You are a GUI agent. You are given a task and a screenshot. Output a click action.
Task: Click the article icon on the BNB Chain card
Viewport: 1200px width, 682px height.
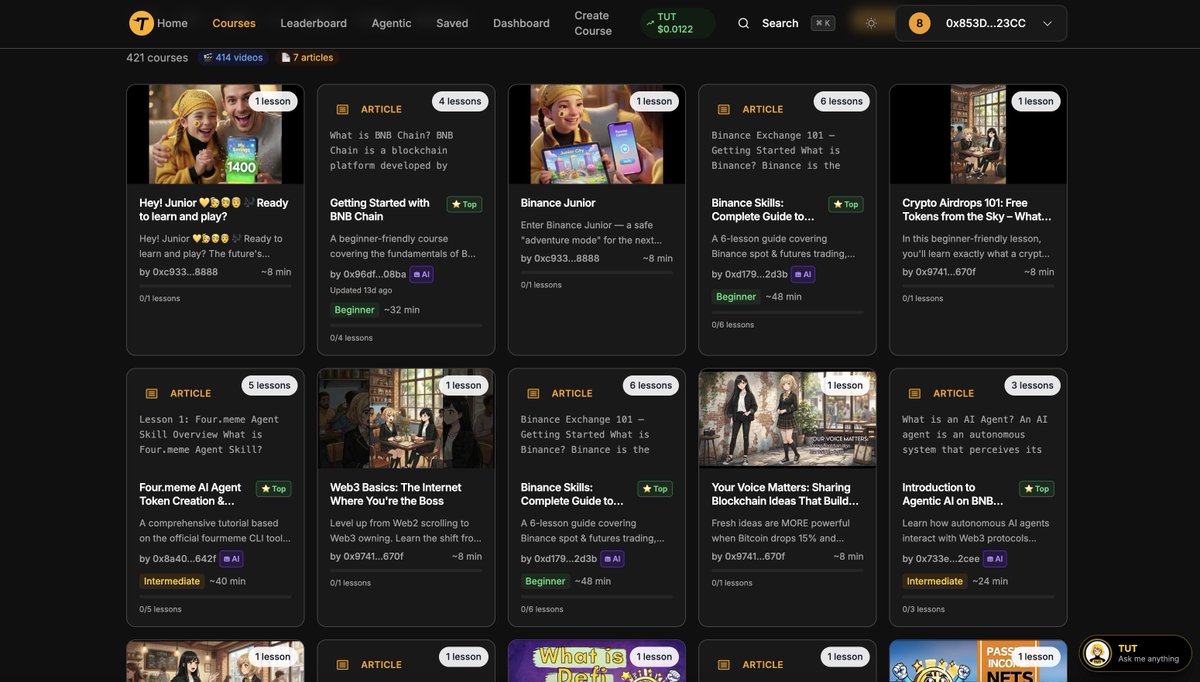pyautogui.click(x=342, y=109)
